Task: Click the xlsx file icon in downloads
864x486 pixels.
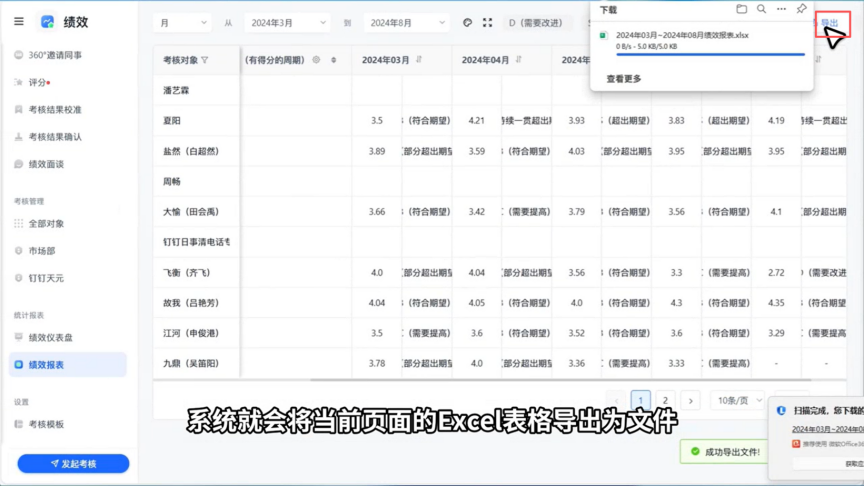Action: pos(603,35)
